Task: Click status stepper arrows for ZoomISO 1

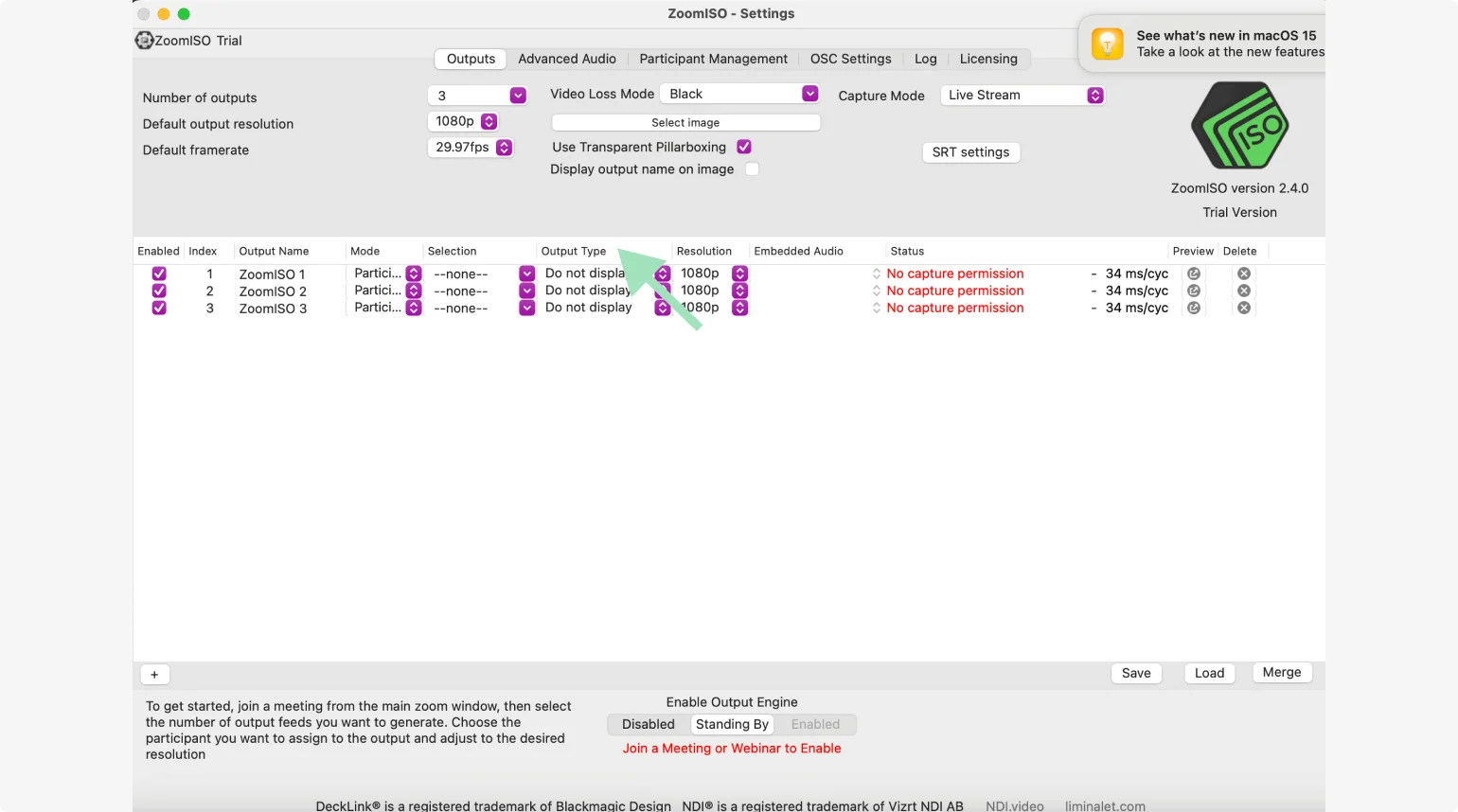Action: [x=877, y=274]
